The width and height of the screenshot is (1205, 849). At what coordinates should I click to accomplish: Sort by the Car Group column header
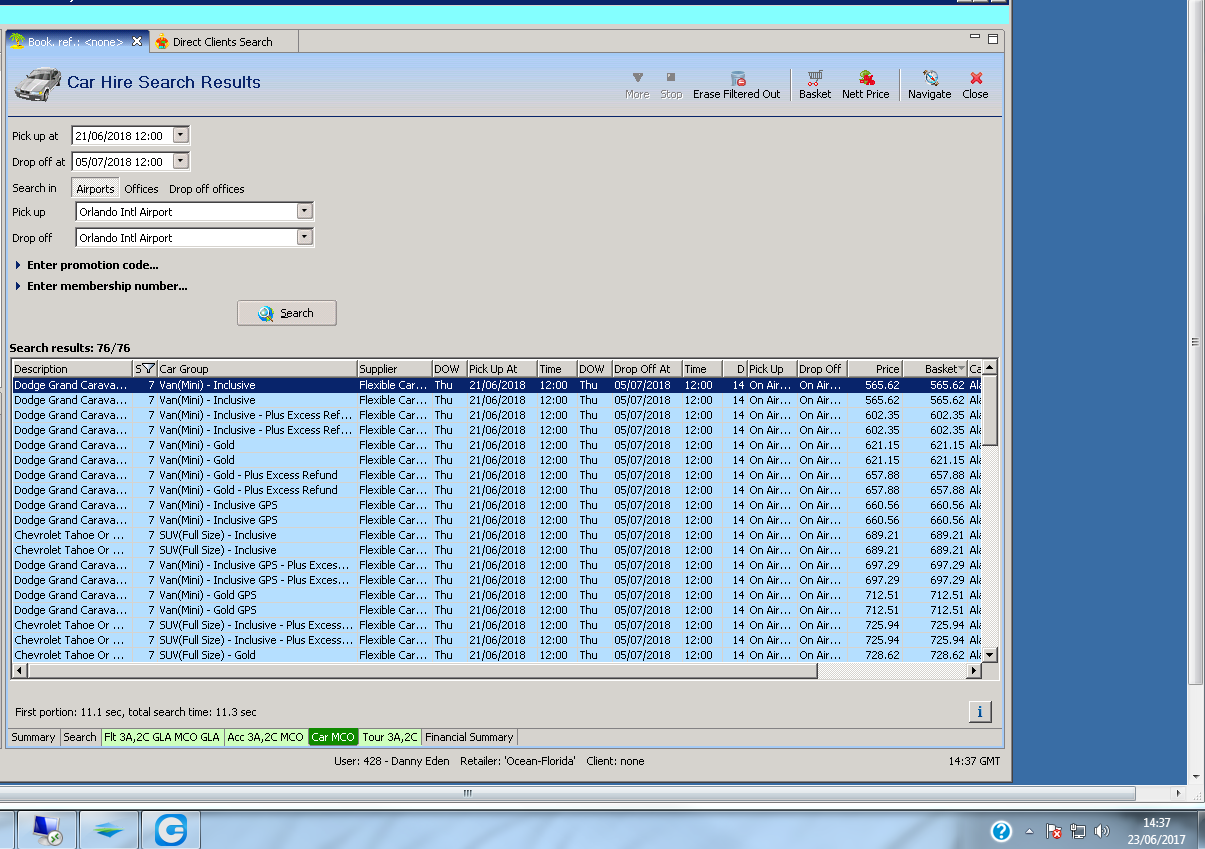tap(257, 369)
